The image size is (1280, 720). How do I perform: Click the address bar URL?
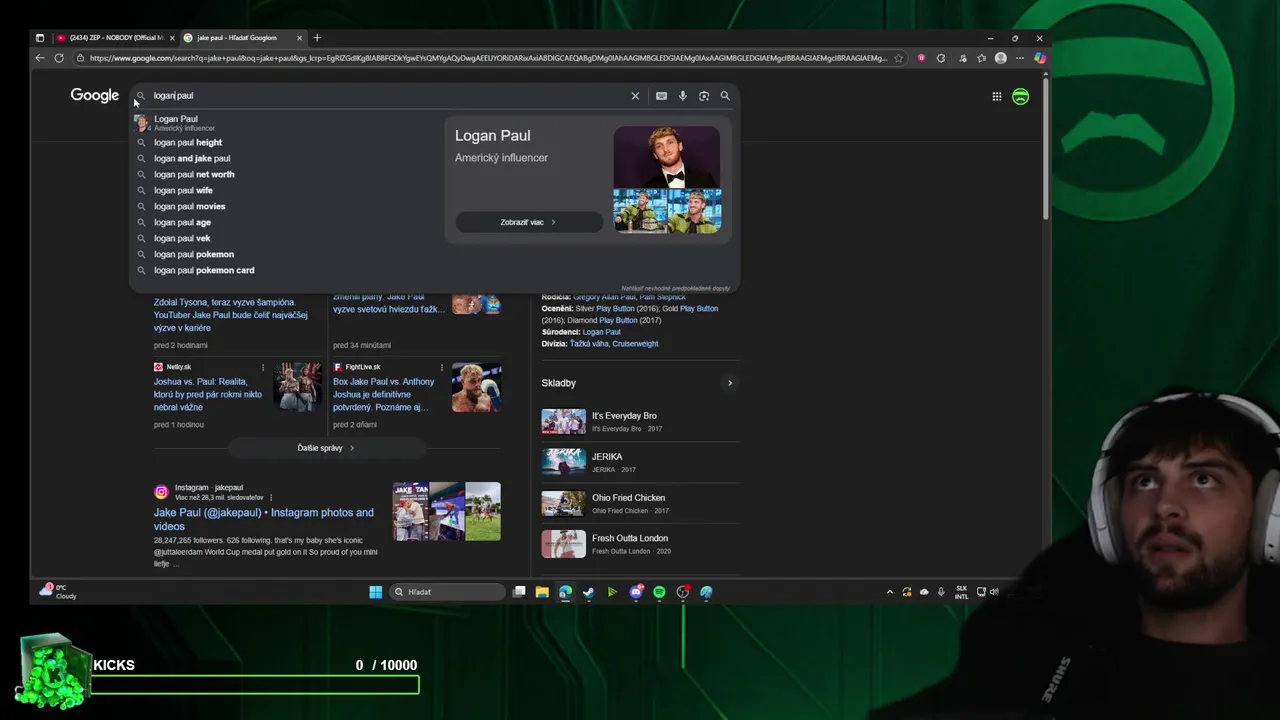click(487, 58)
